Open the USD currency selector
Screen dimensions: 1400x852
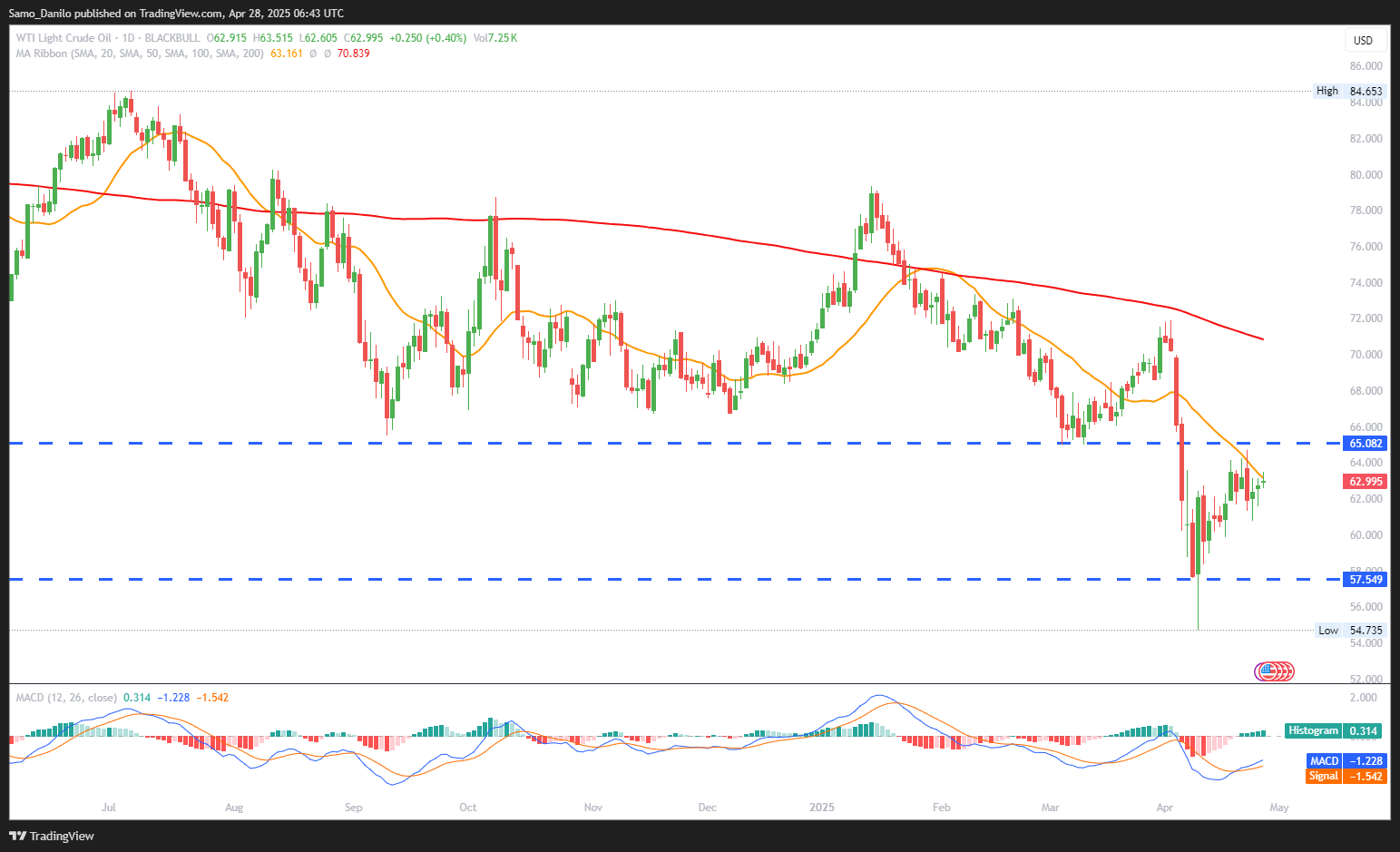1363,40
